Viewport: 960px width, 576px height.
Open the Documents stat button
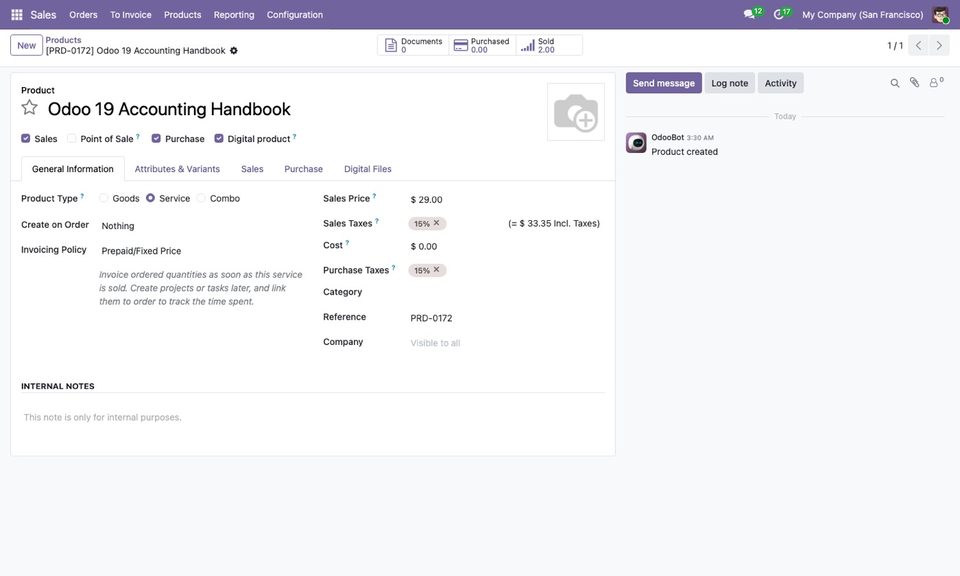point(413,45)
